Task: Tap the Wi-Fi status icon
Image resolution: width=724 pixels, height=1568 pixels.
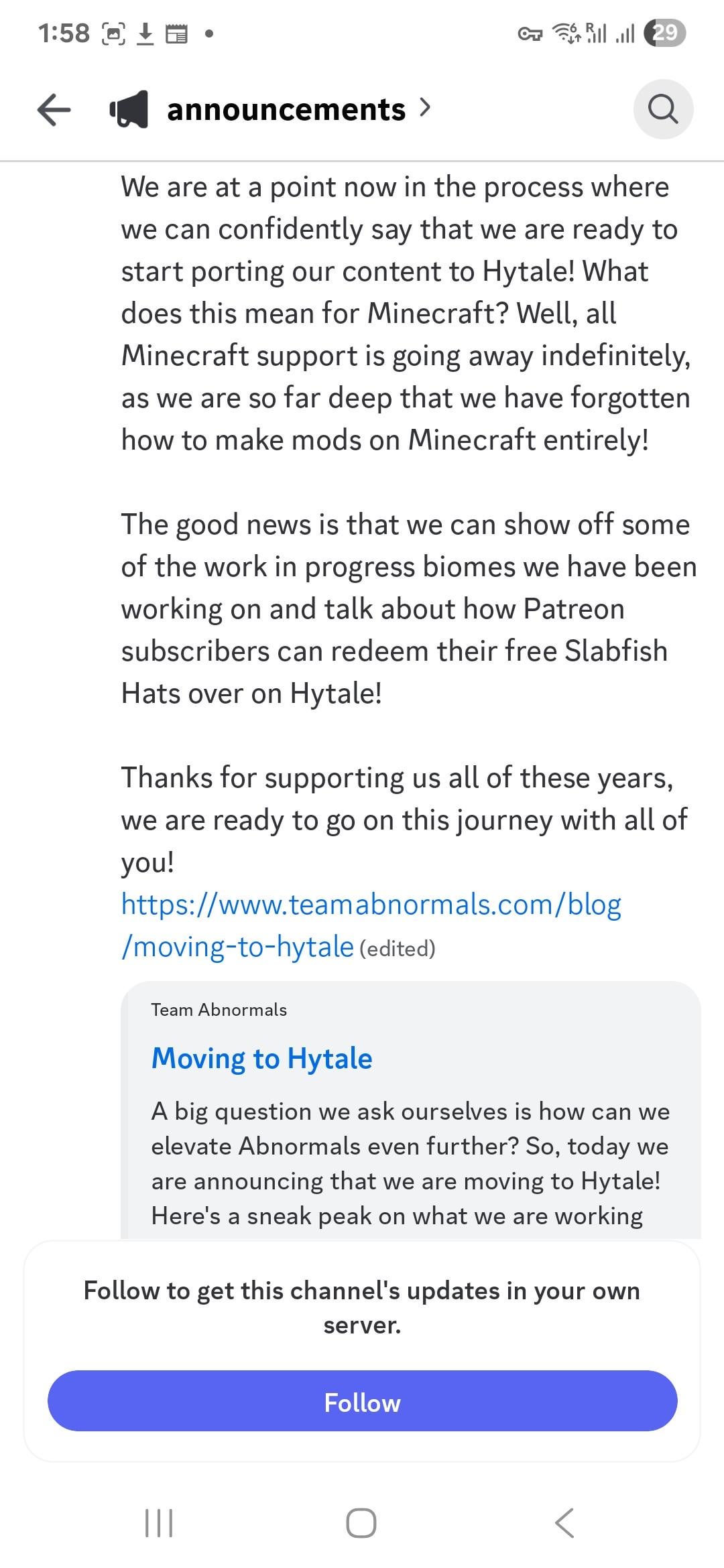Action: (566, 33)
